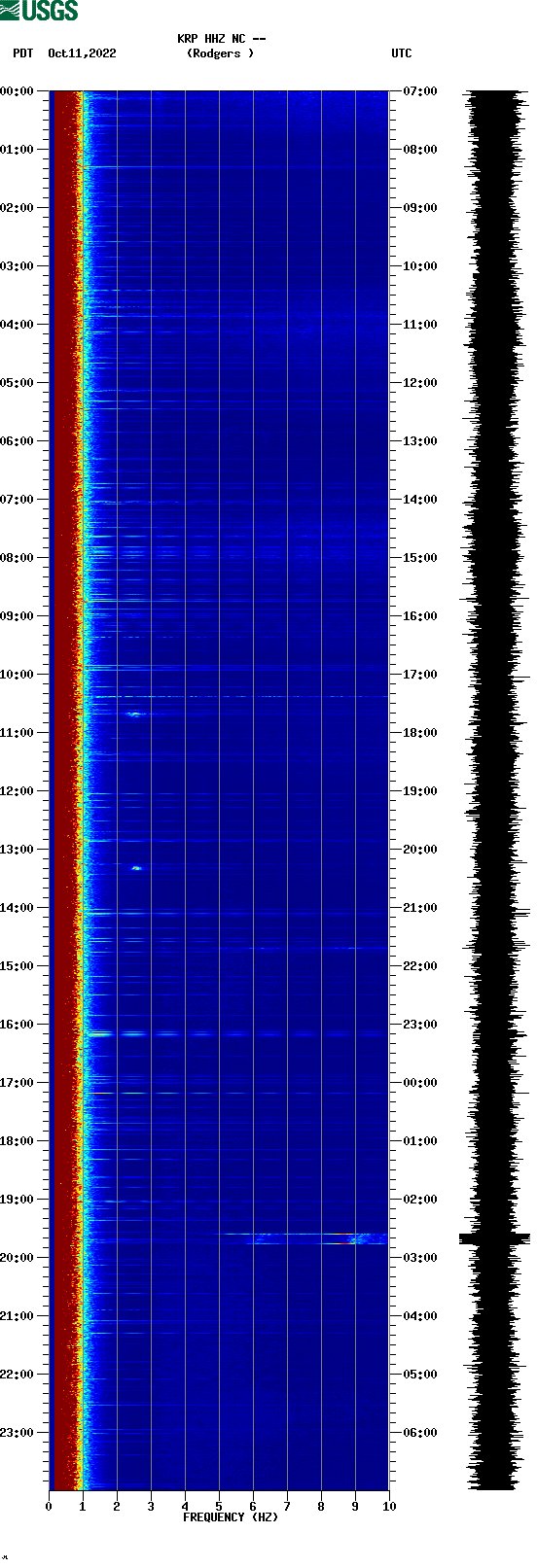
Task: Click the 09:00 PDT time label
Action: pos(18,616)
